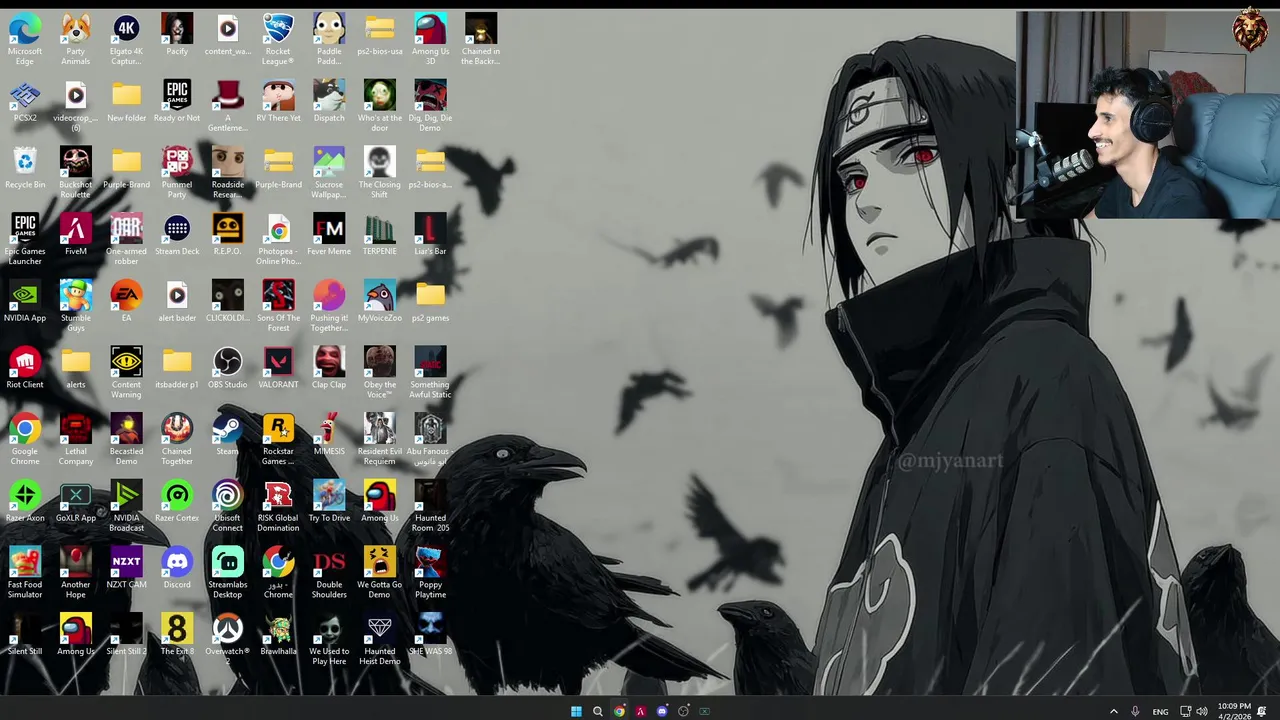Open the notifications bell

tap(1262, 711)
